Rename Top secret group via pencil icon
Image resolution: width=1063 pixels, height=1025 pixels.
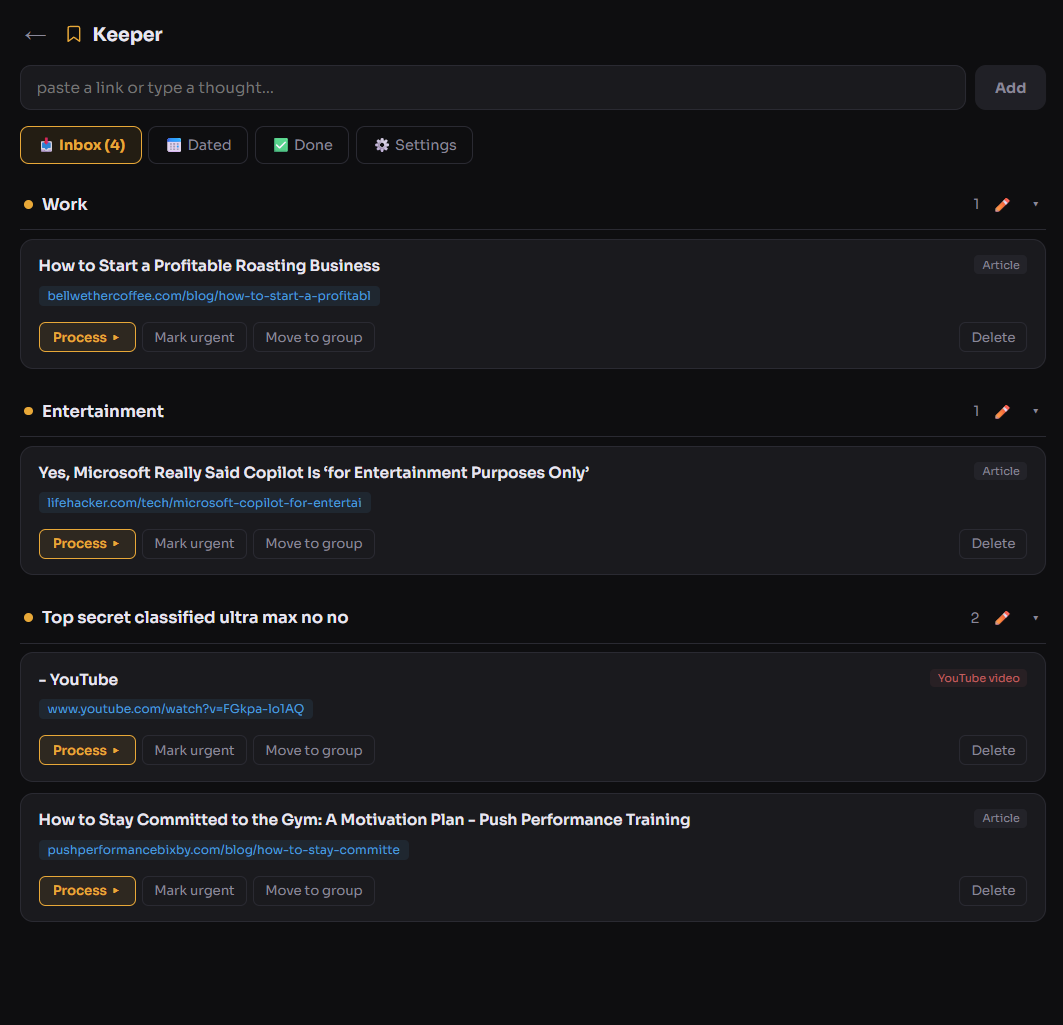pos(1002,618)
